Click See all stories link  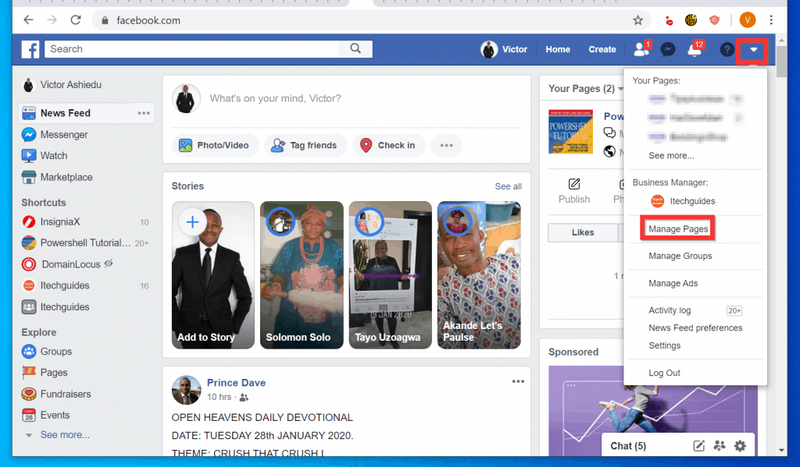[508, 186]
